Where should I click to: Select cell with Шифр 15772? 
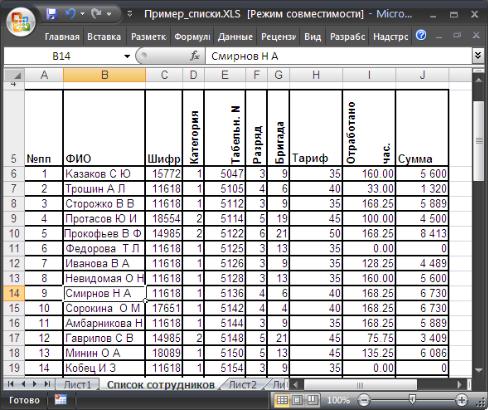[x=164, y=174]
